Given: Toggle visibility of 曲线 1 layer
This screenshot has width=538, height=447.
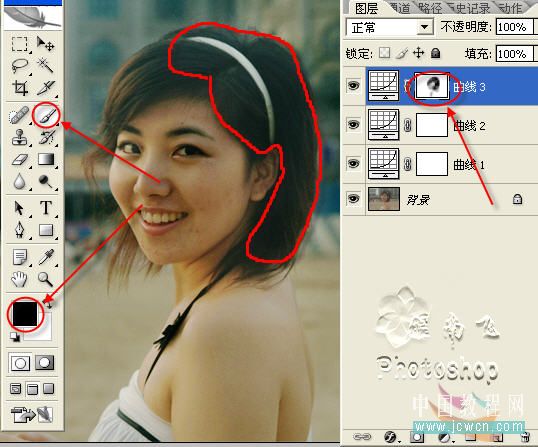Looking at the screenshot, I should point(353,163).
